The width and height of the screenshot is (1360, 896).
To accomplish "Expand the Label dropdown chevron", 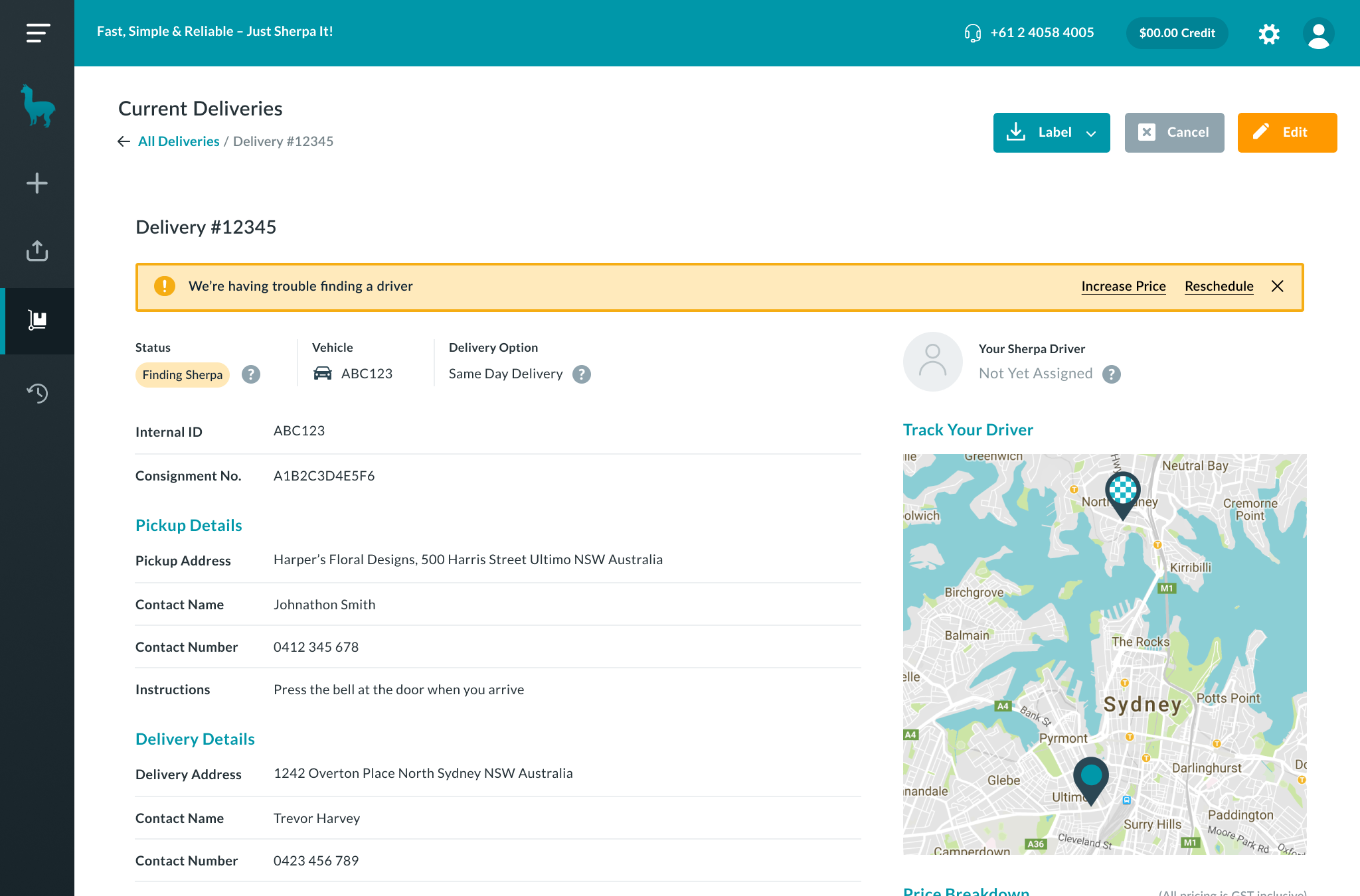I will pos(1090,133).
